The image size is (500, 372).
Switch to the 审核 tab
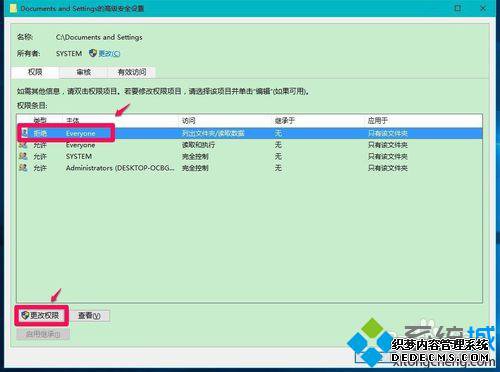83,72
